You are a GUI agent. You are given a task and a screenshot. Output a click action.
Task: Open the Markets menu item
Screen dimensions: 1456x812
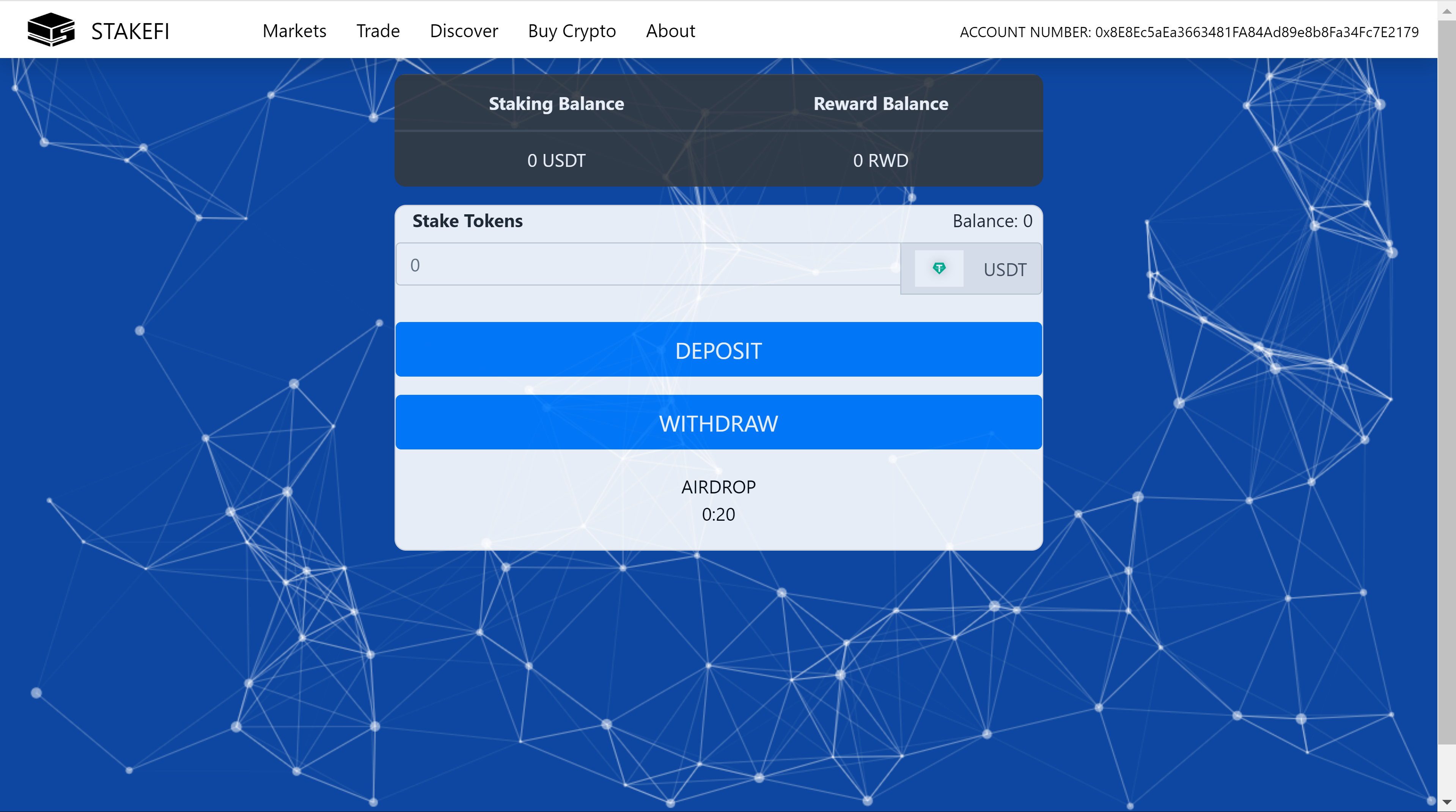pyautogui.click(x=294, y=31)
